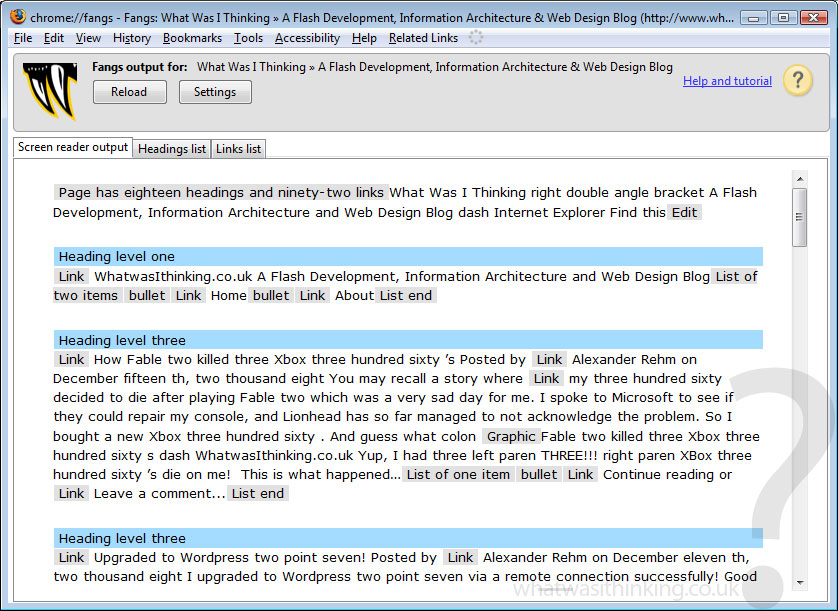This screenshot has width=838, height=611.
Task: Open the Related Links menu
Action: click(x=423, y=38)
